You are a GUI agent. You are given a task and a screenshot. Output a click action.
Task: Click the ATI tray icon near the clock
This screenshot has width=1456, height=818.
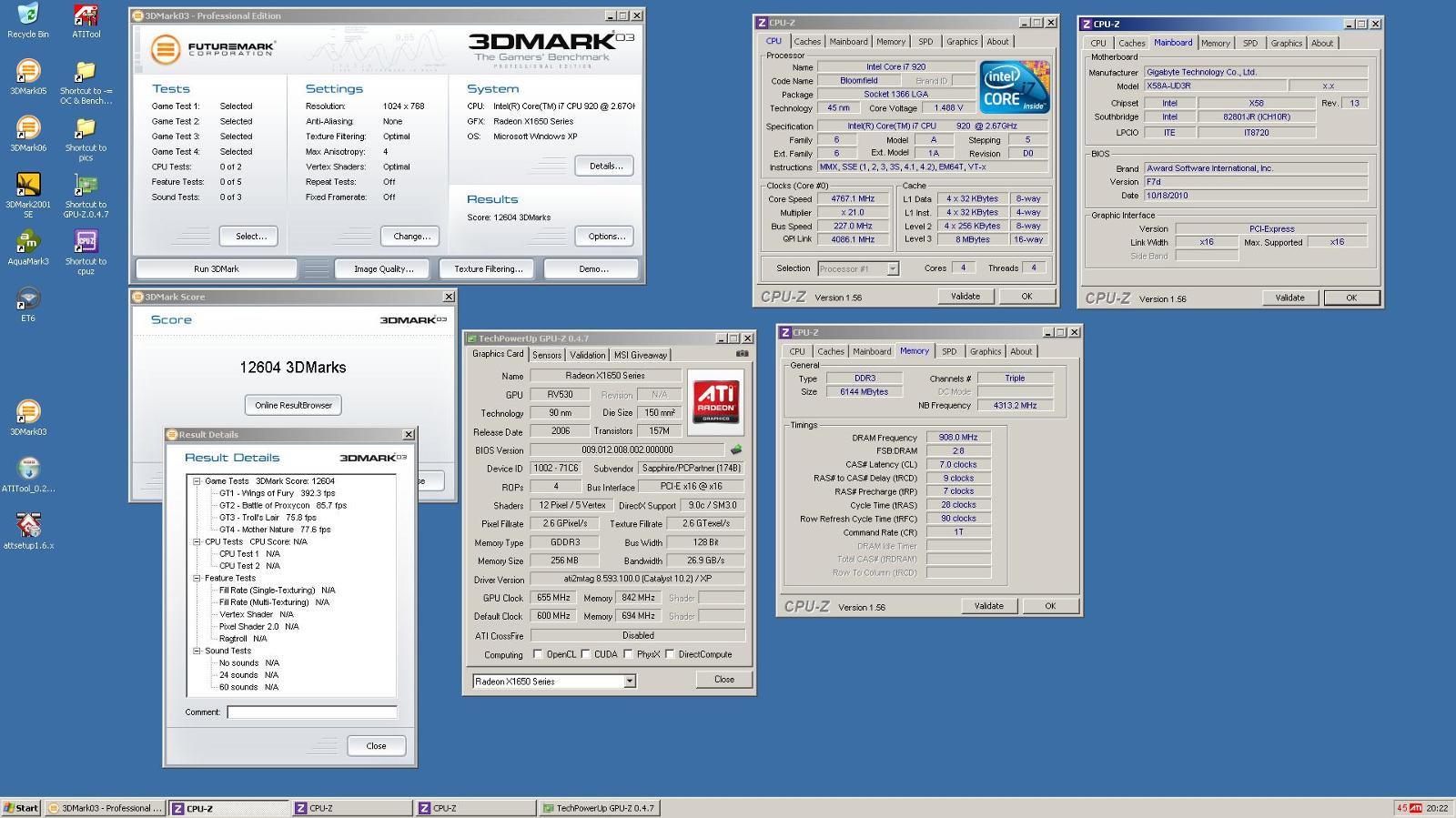coord(1416,808)
